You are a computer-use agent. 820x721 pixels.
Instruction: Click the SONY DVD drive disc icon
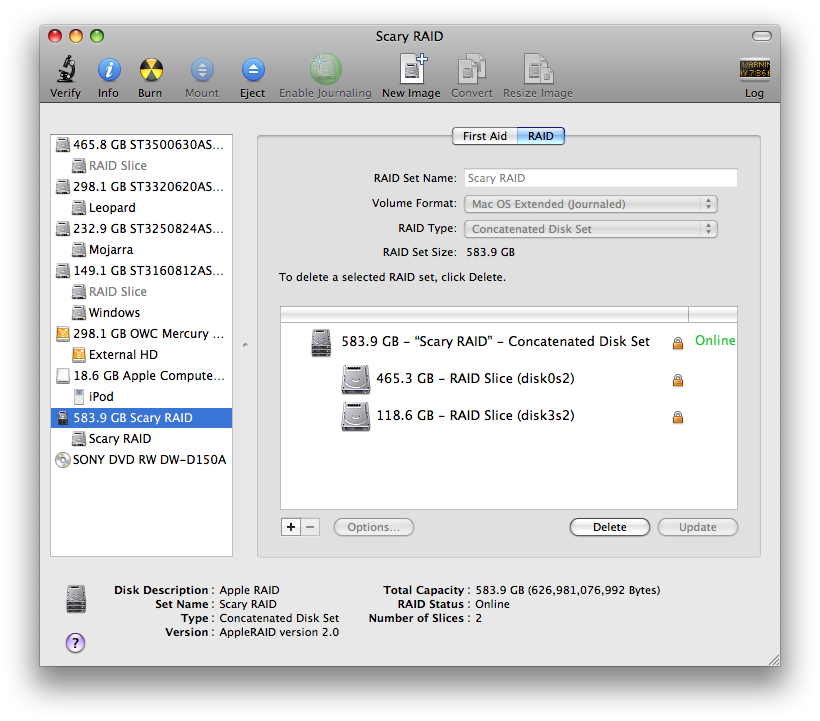tap(63, 460)
